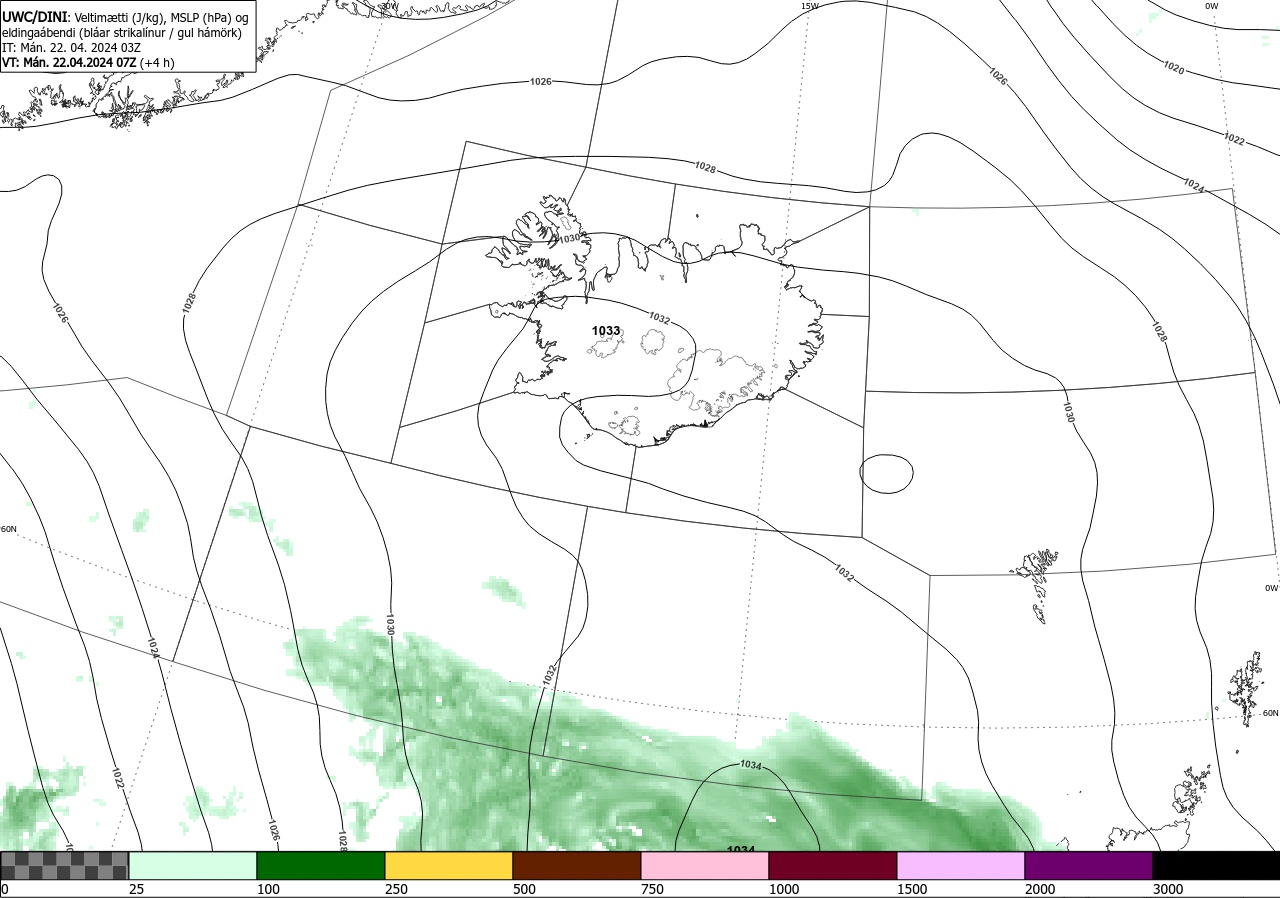The width and height of the screenshot is (1280, 898).
Task: Click the legend value 750
Action: coord(653,889)
